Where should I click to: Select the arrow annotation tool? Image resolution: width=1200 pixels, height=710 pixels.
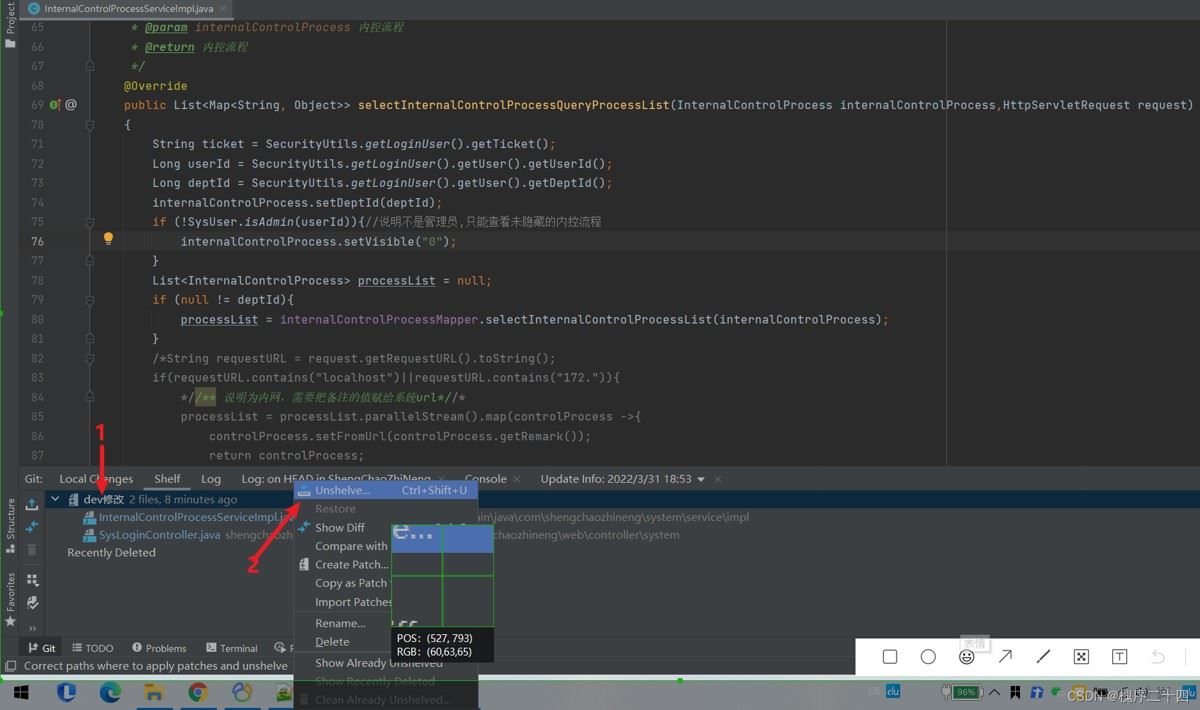[x=1005, y=657]
